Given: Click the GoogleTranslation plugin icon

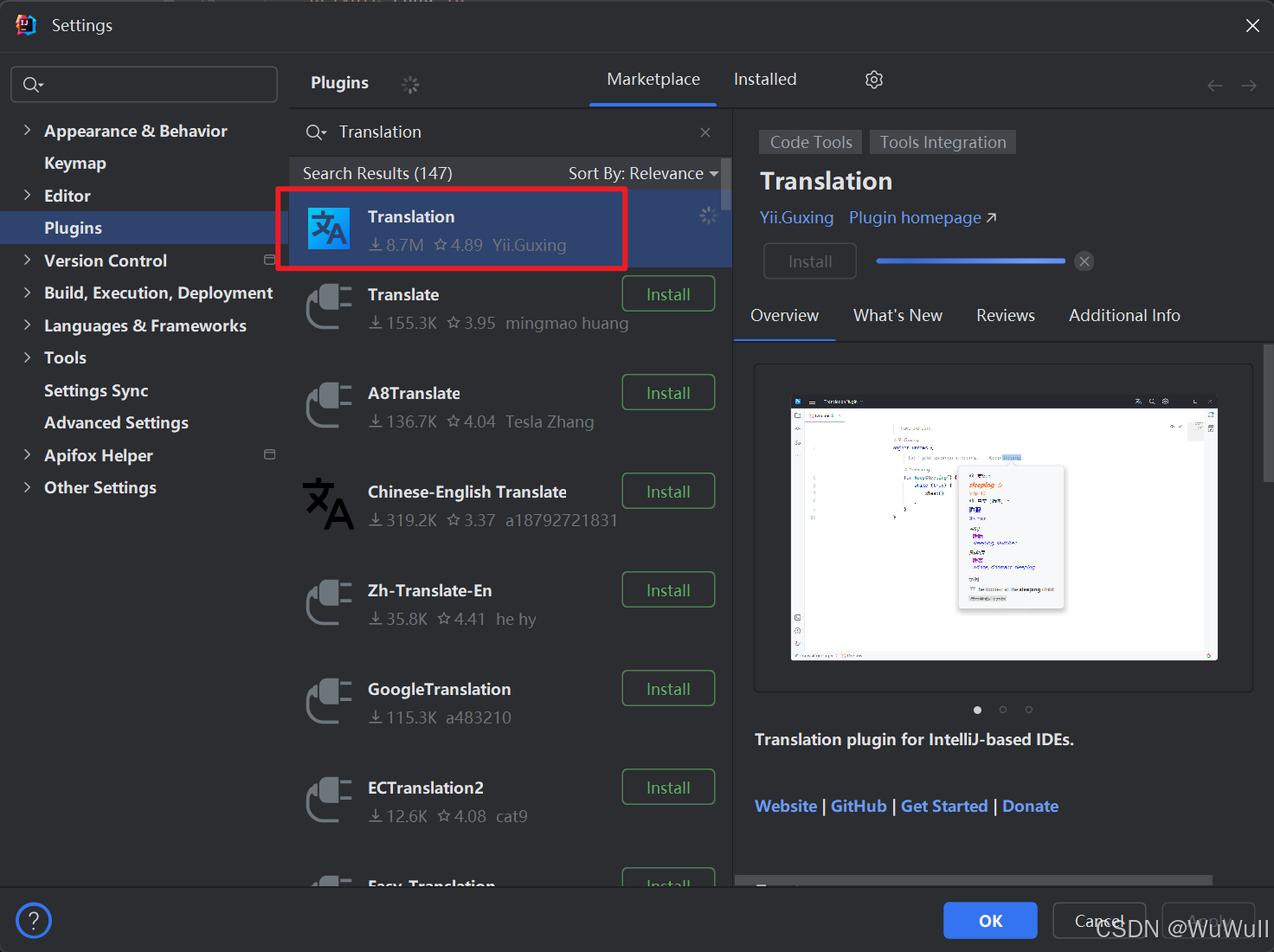Looking at the screenshot, I should point(329,702).
